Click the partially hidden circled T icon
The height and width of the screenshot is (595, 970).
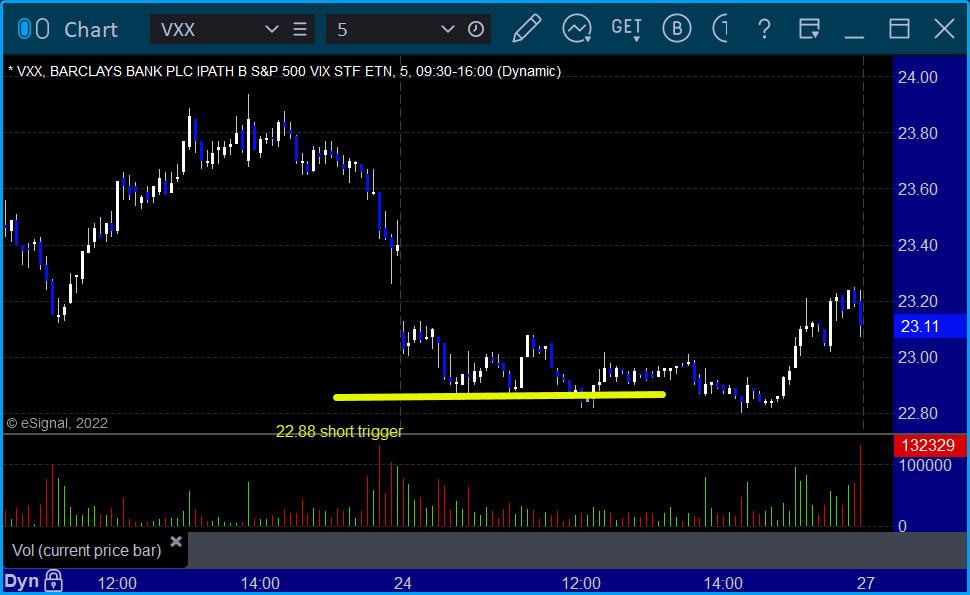click(720, 29)
